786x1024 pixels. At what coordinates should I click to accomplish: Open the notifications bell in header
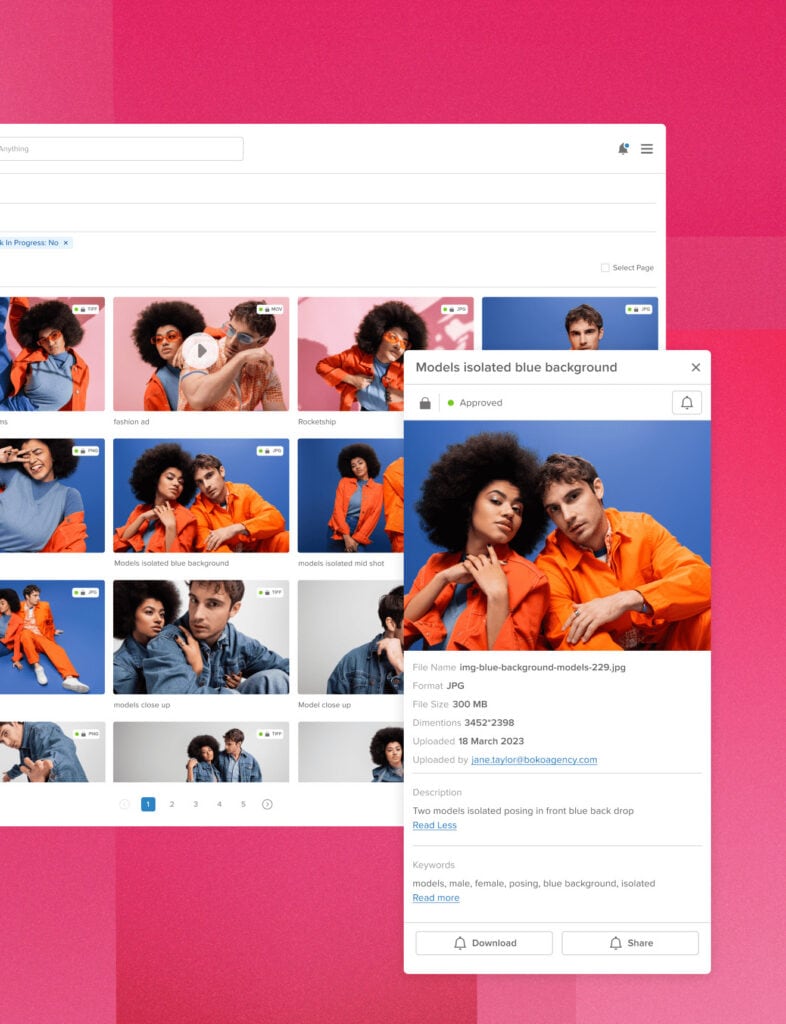coord(623,149)
